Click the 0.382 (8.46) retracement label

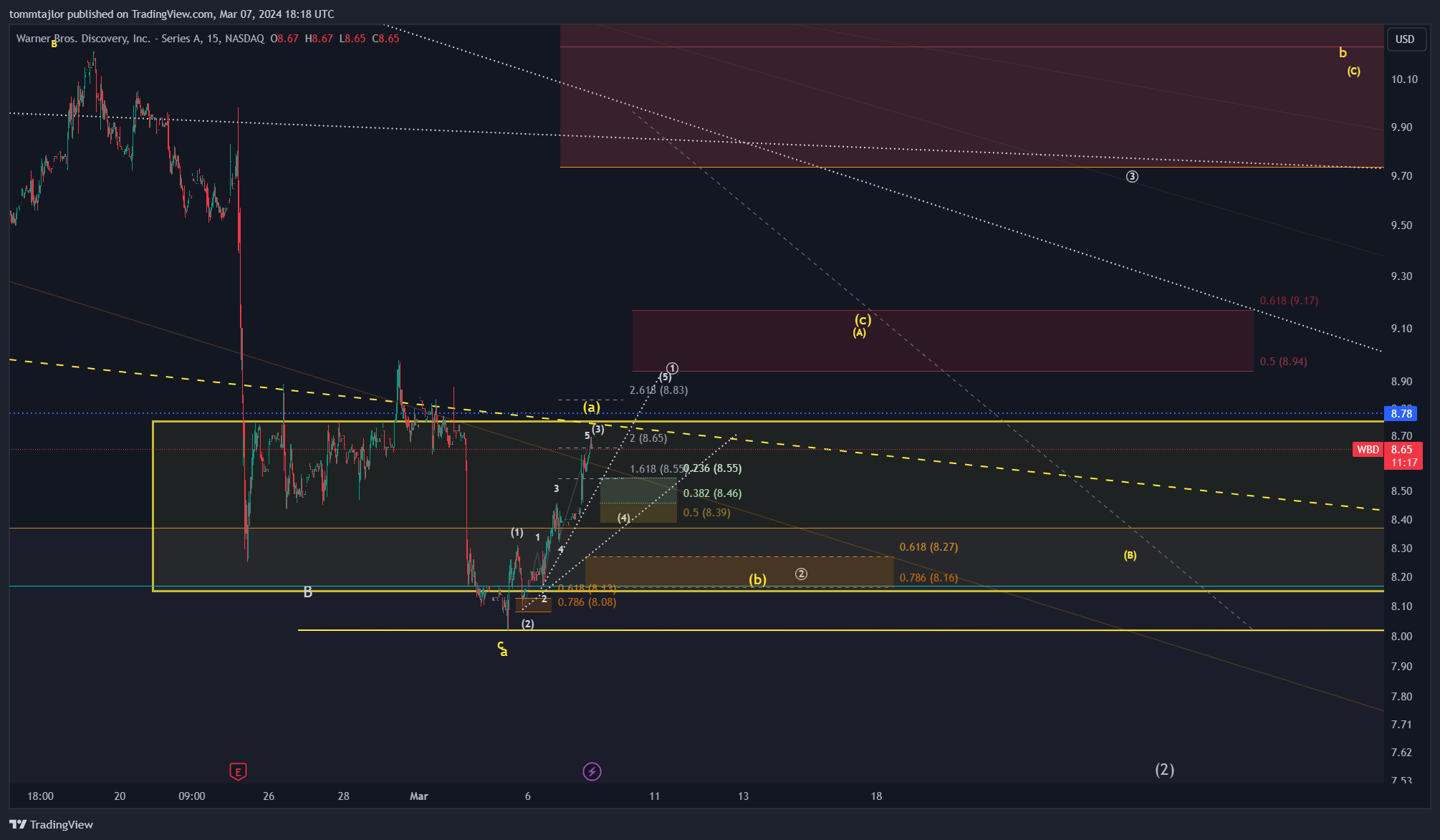click(x=713, y=493)
